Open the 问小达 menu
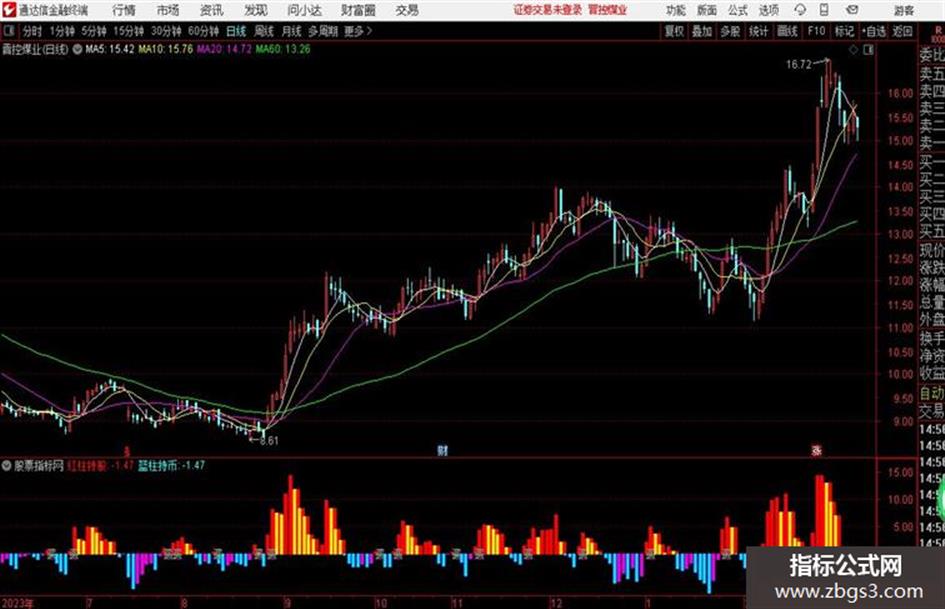This screenshot has height=609, width=945. coord(304,10)
